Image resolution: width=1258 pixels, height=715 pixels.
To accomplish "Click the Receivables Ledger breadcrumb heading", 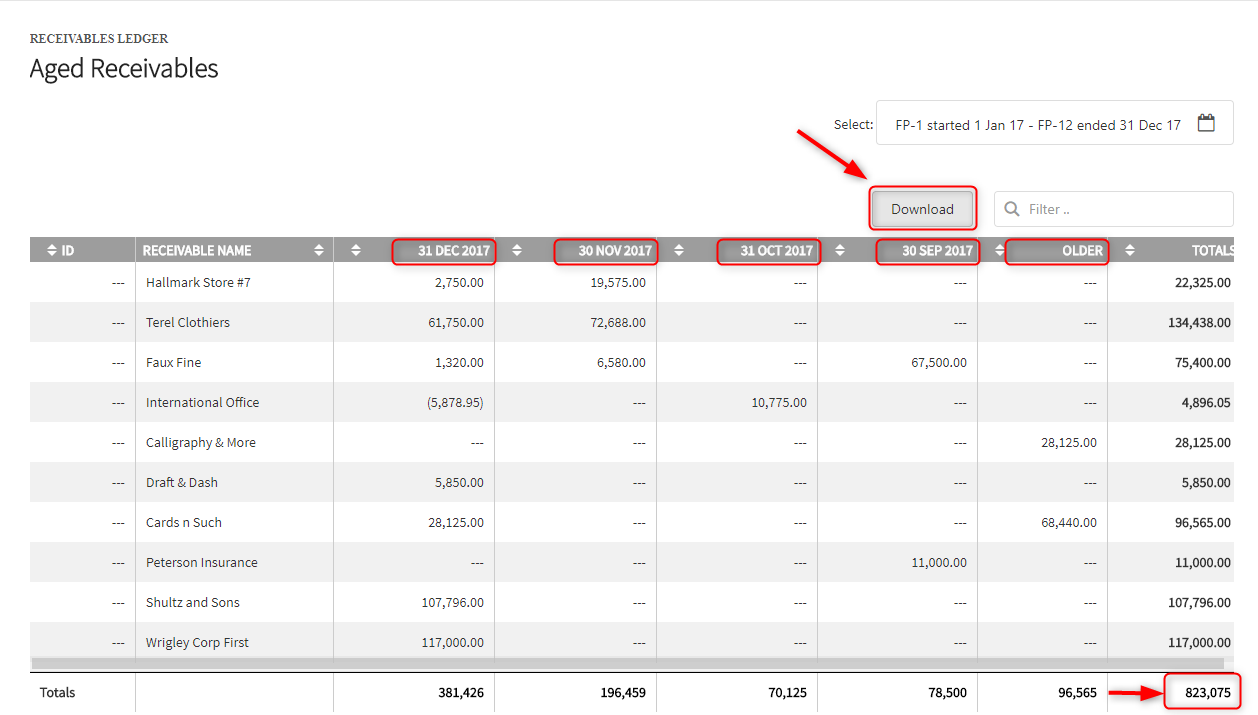I will coord(99,39).
